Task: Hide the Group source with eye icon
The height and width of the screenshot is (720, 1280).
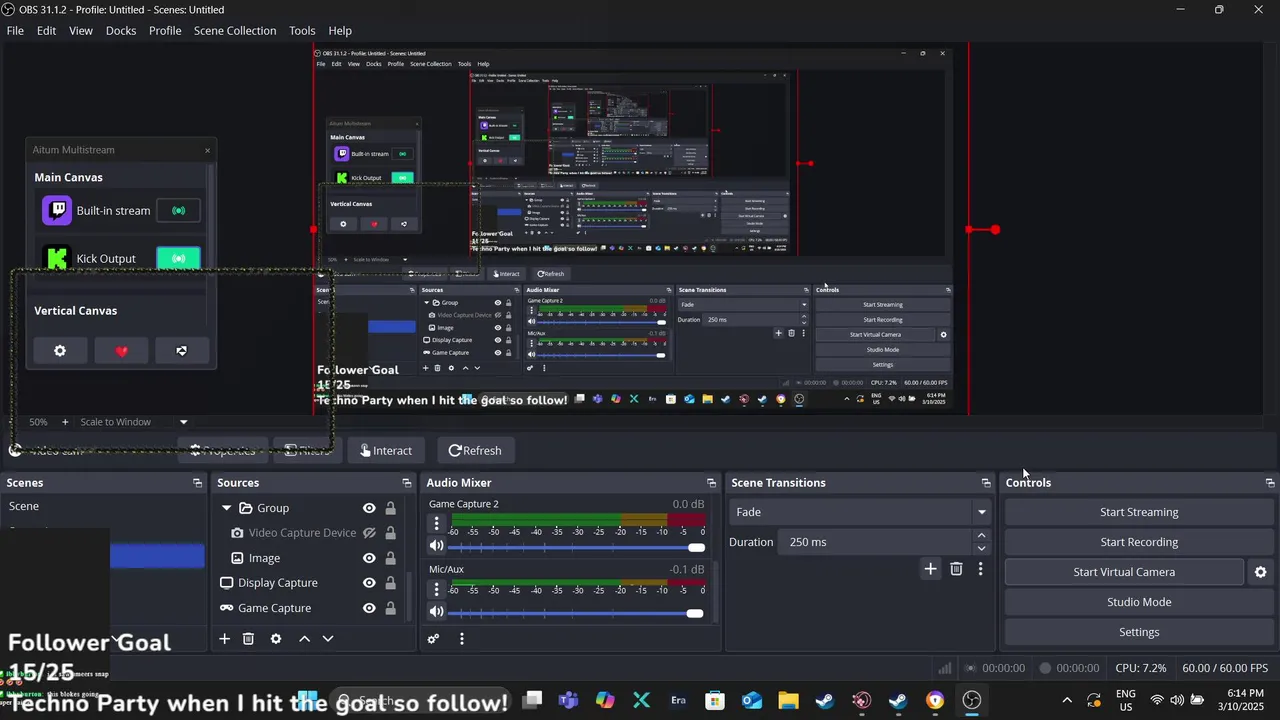Action: [x=369, y=508]
